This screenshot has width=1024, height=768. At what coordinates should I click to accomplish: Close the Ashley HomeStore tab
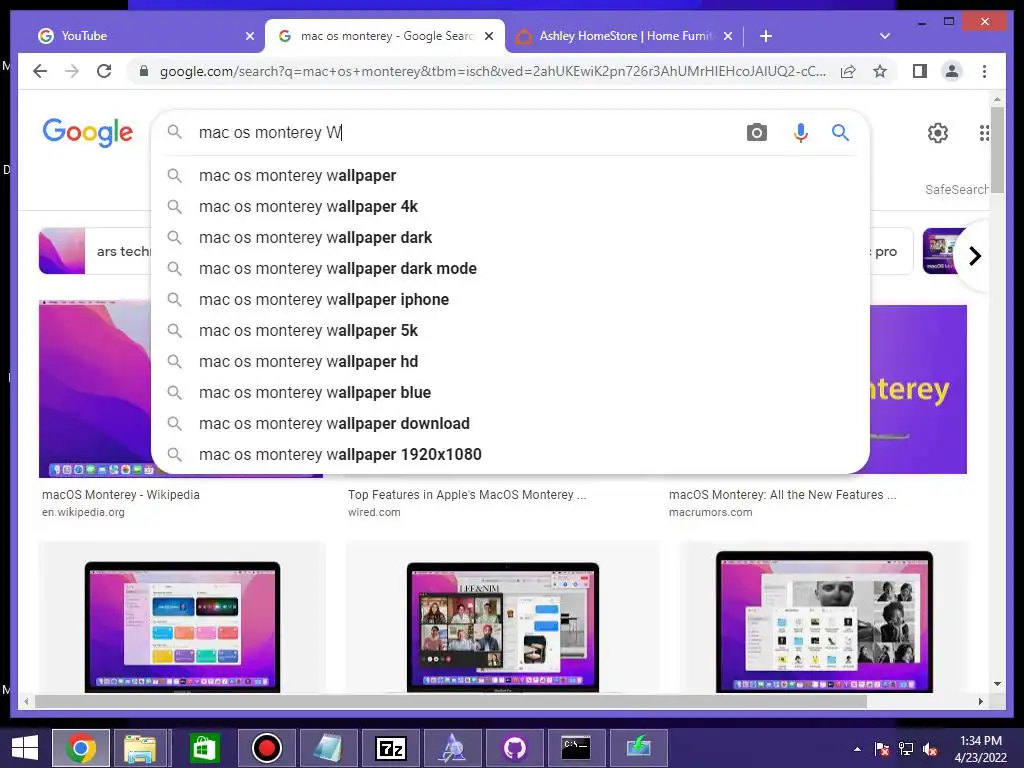click(728, 36)
